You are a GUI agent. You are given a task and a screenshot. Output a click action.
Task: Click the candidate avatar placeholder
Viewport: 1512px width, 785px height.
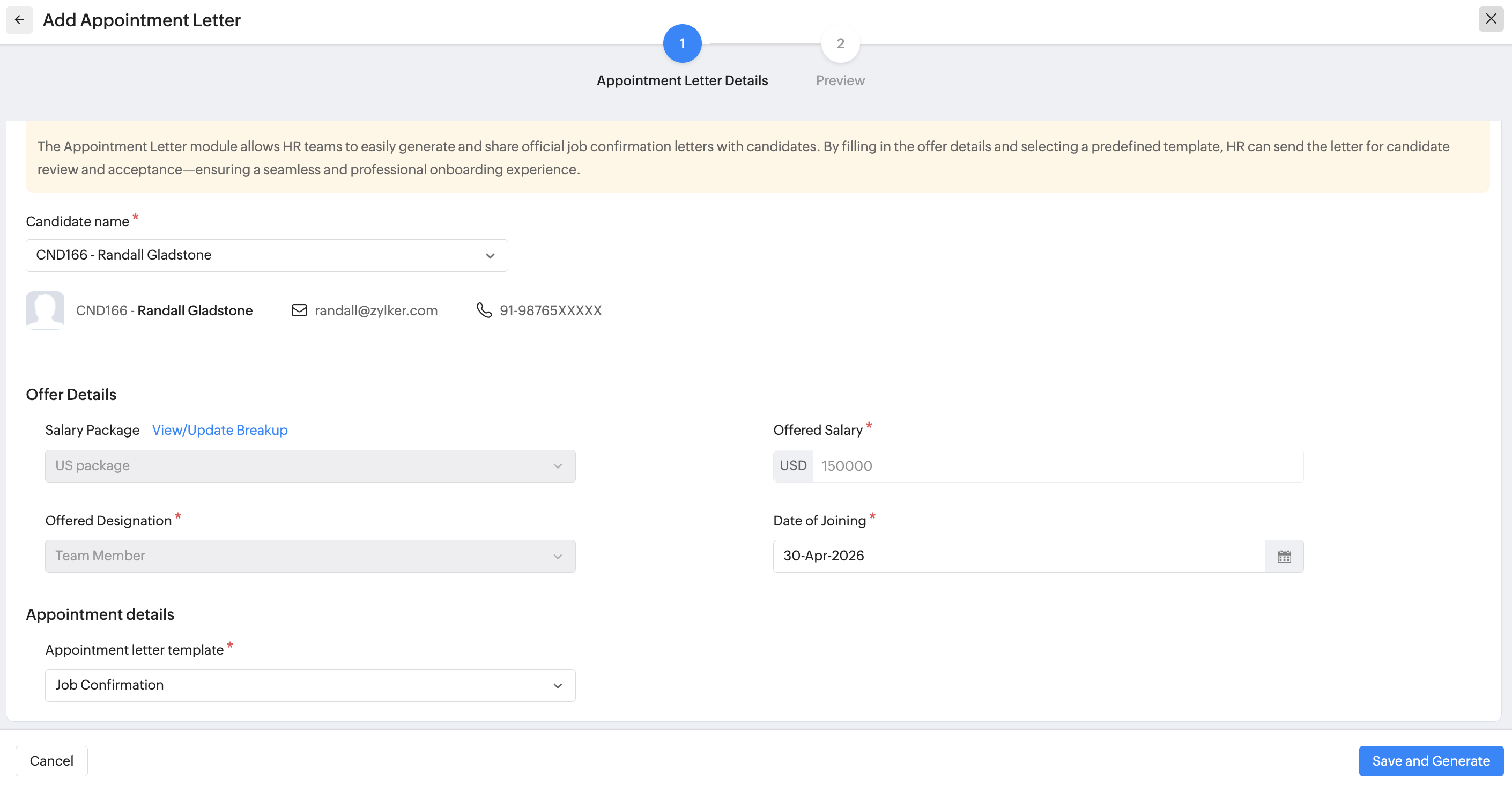point(45,309)
